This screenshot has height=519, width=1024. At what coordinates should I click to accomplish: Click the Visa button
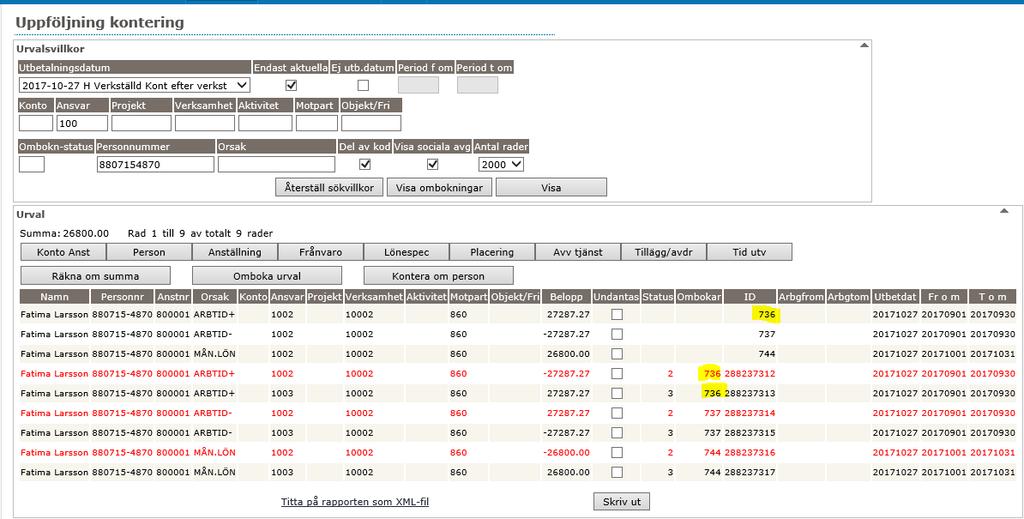(551, 187)
